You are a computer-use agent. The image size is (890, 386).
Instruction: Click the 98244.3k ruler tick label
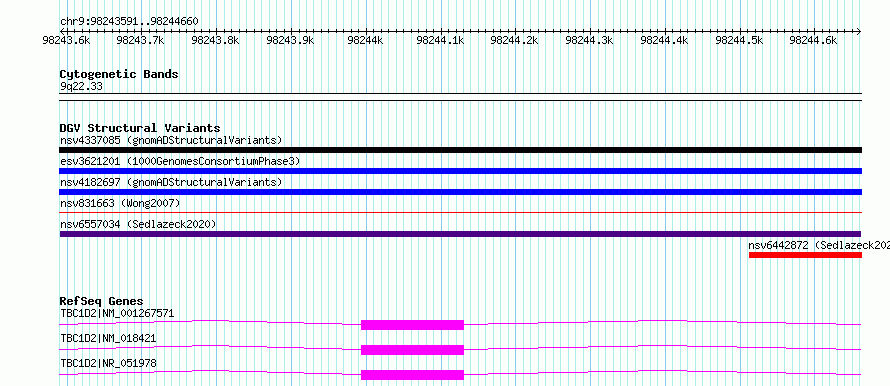point(590,40)
